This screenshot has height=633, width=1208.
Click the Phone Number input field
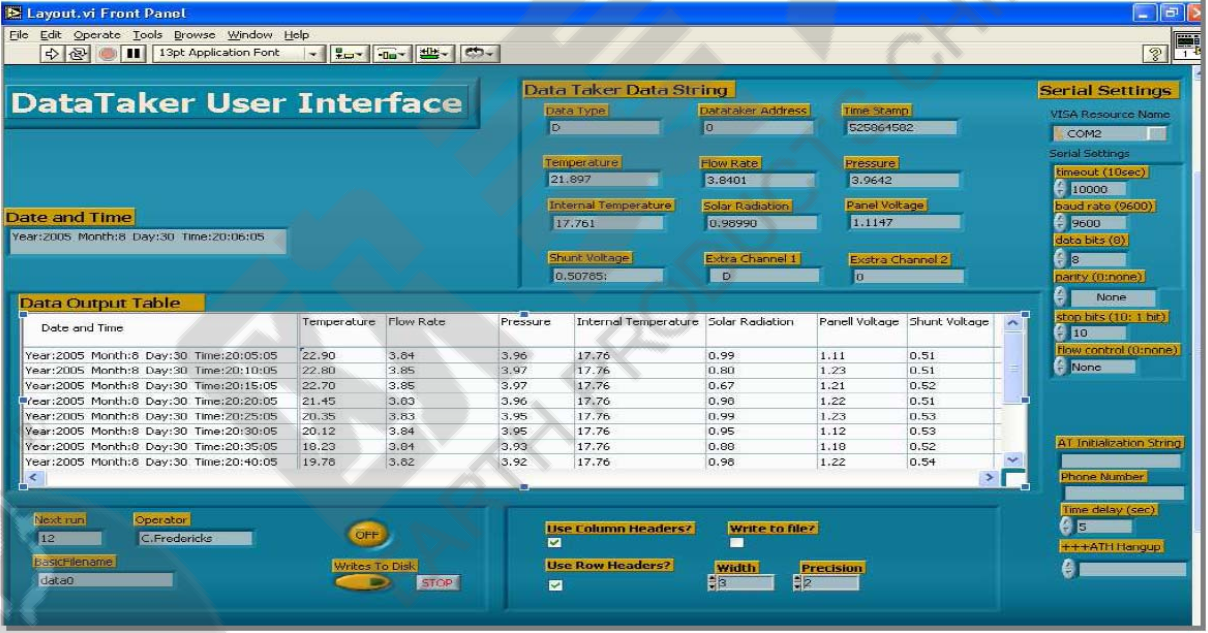point(1123,492)
